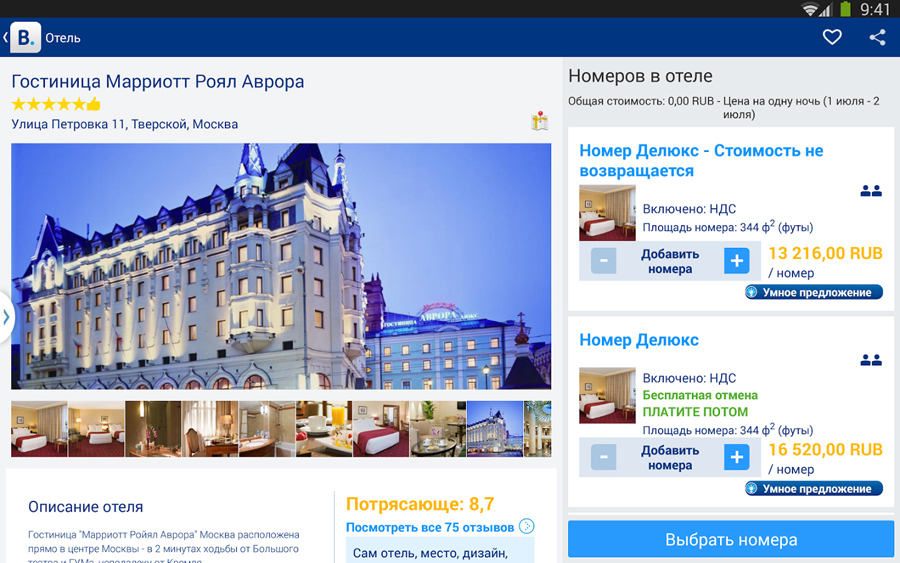Decrease room count for 13 216,00 RUB room

pos(604,261)
